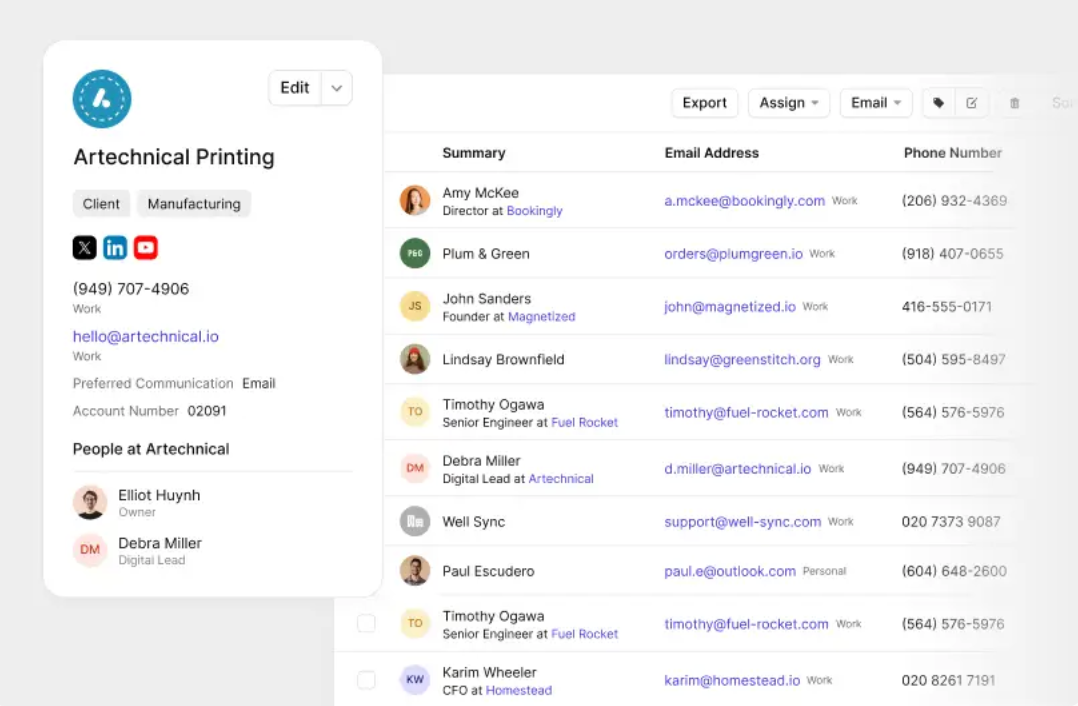The width and height of the screenshot is (1078, 706).
Task: Click Karim Wheeler's KW avatar
Action: pos(415,680)
